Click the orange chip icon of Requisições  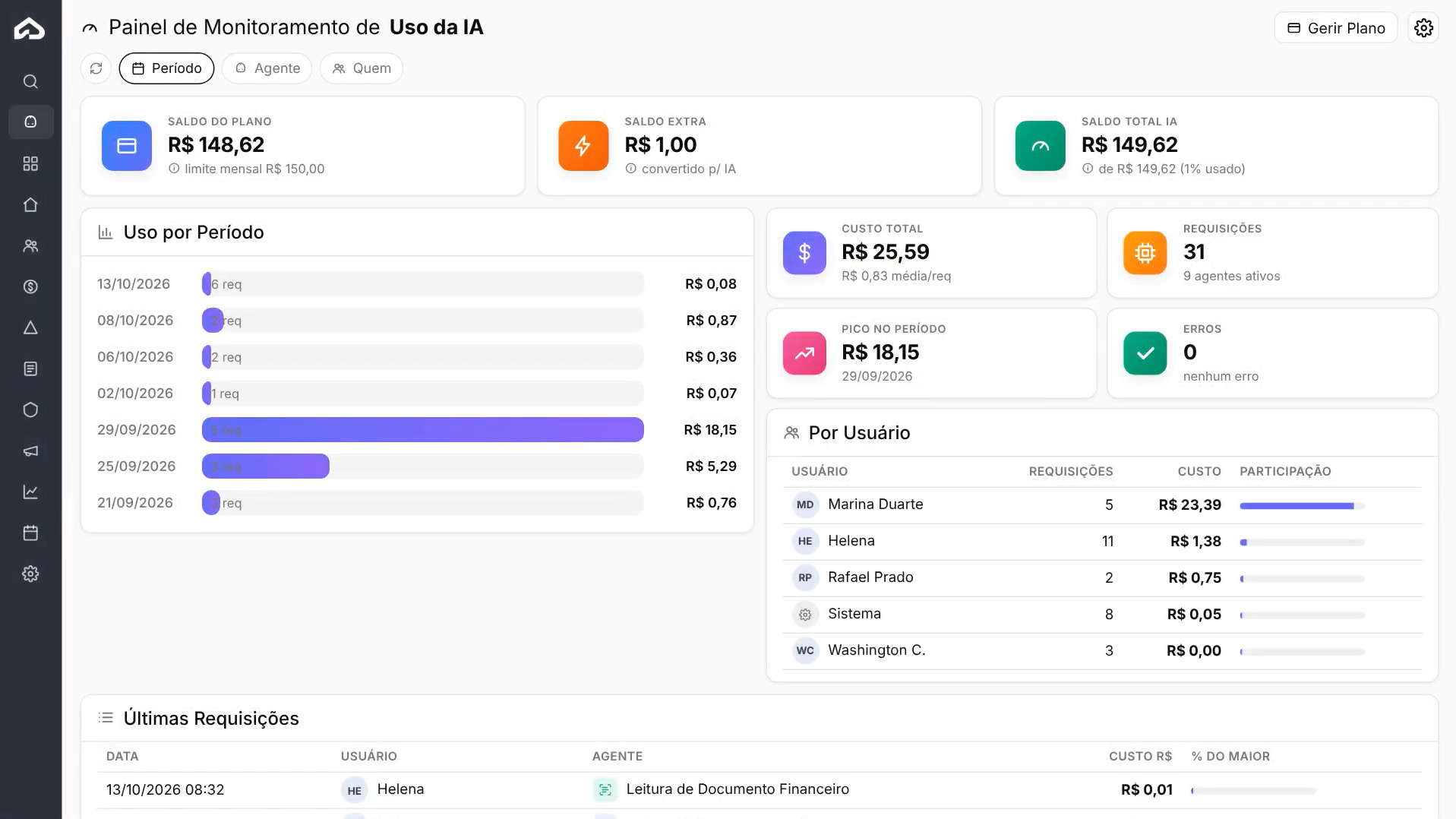click(x=1145, y=253)
